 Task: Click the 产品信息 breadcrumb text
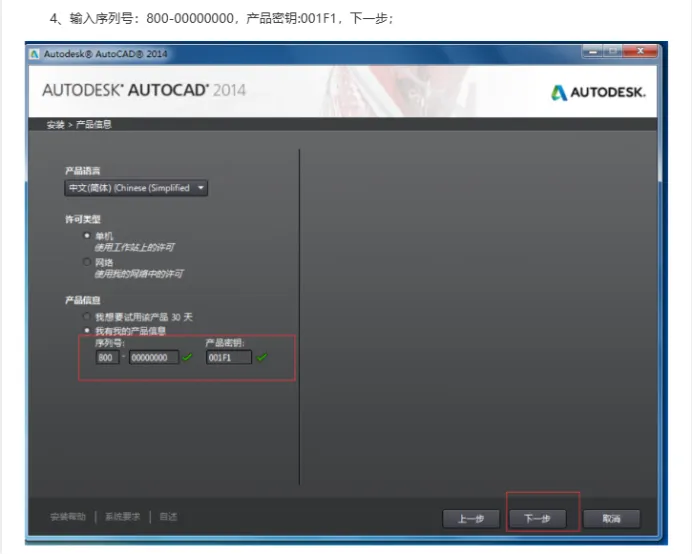(94, 125)
